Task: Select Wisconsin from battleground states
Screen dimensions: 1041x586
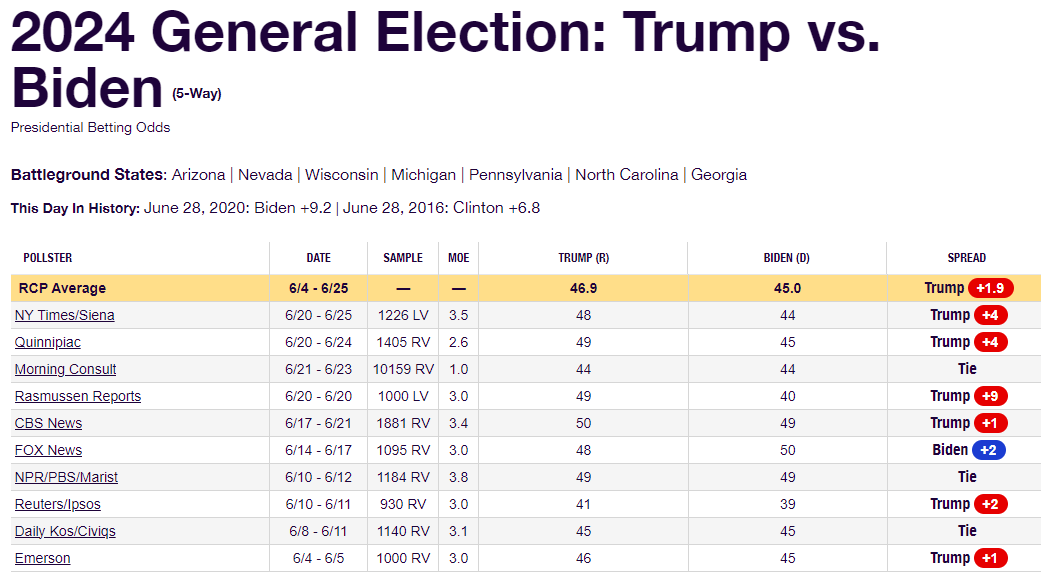Action: pos(341,174)
